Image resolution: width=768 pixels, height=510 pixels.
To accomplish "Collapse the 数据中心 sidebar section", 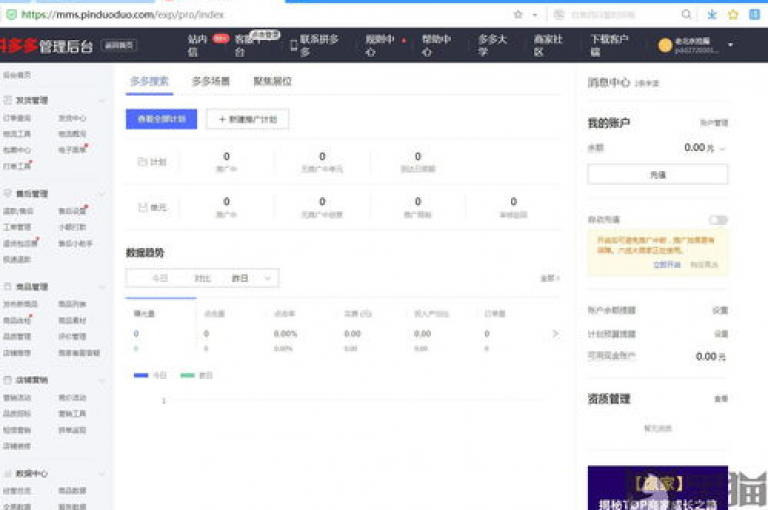I will tap(102, 474).
